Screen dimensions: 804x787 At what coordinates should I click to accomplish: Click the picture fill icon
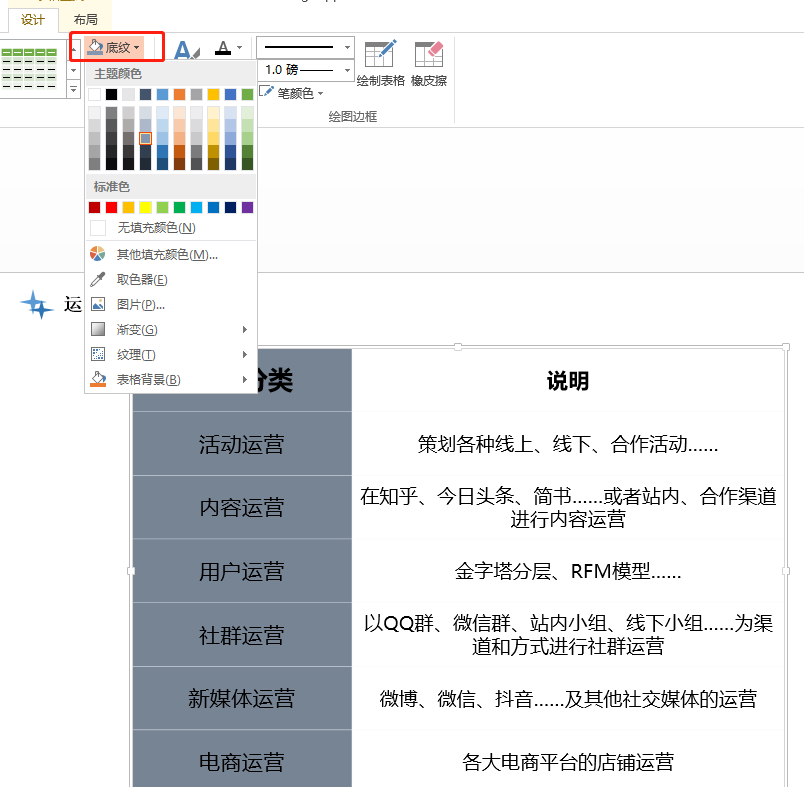coord(97,304)
